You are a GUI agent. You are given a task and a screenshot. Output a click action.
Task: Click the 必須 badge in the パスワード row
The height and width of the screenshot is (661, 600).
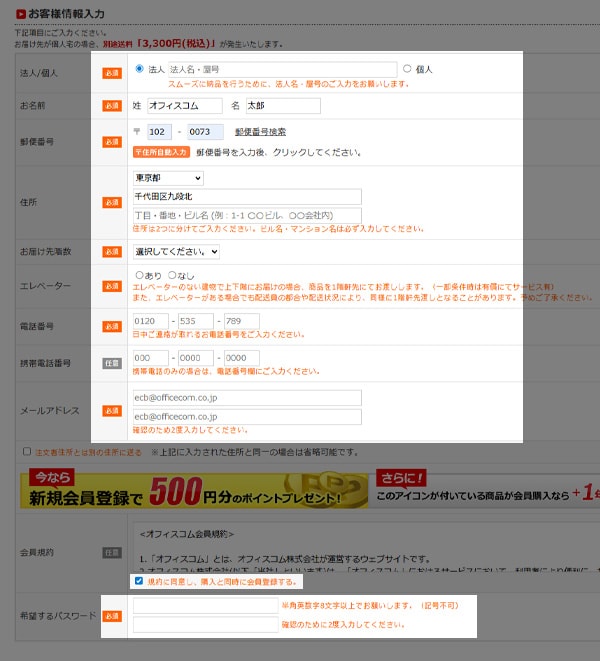(x=112, y=616)
